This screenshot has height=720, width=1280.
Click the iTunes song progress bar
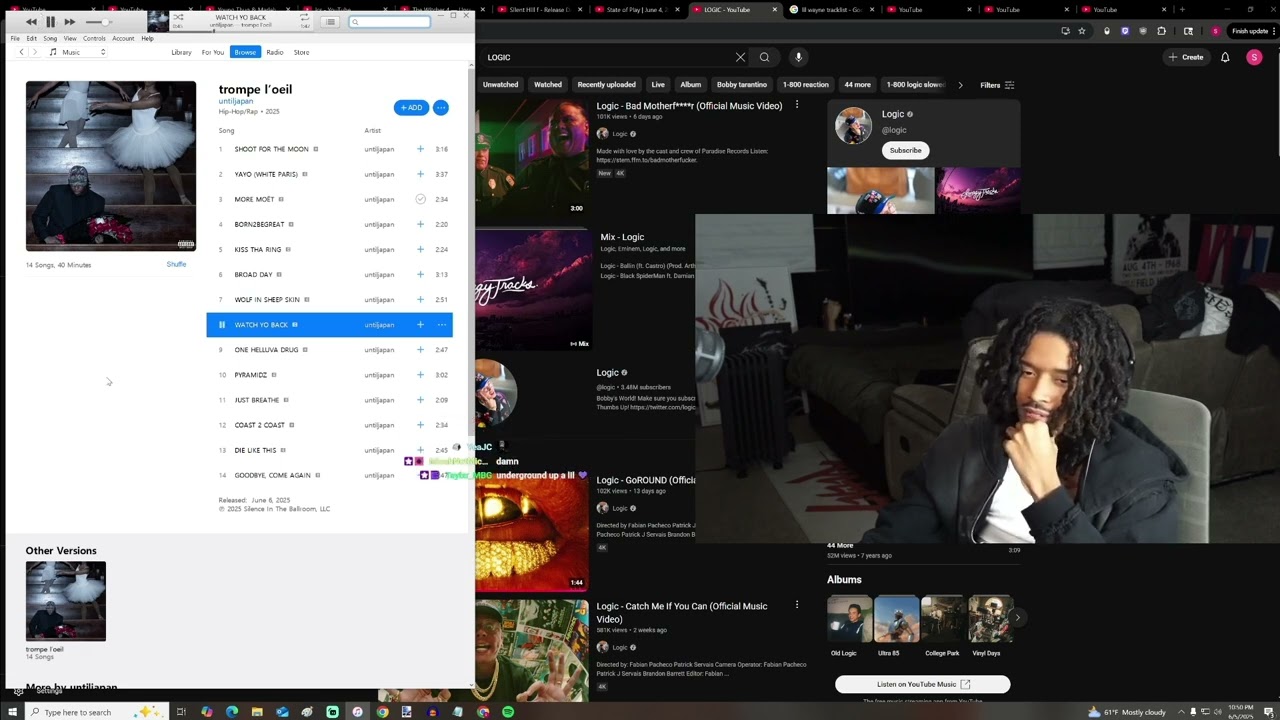click(x=242, y=29)
